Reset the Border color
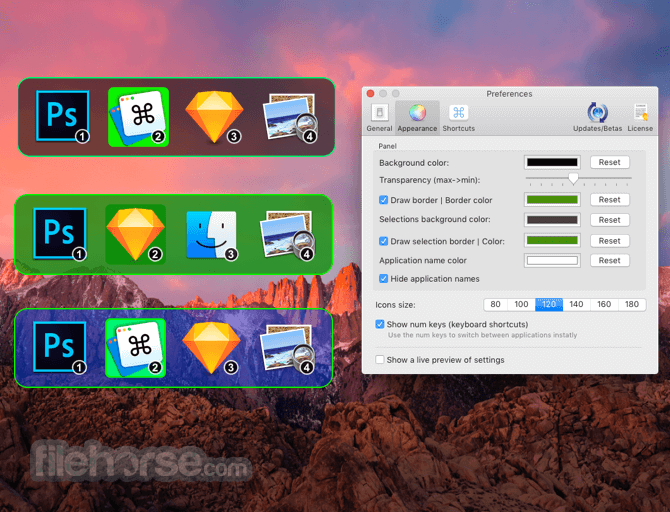Screen dimensions: 670x512 click(610, 200)
